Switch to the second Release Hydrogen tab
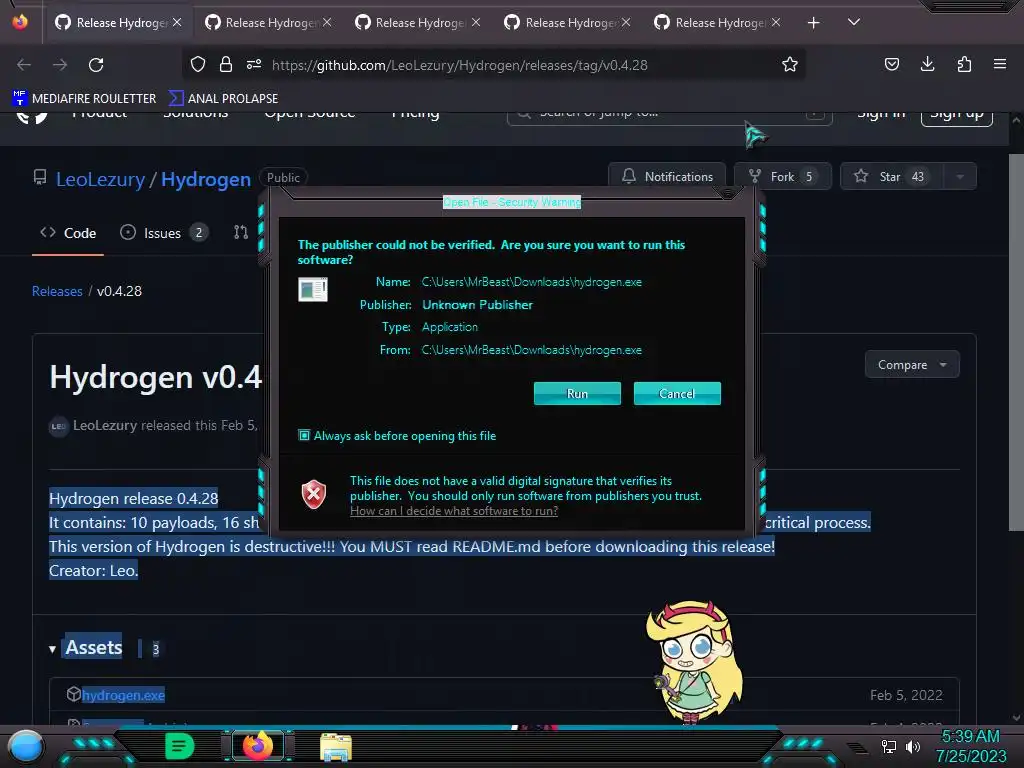1024x768 pixels. click(x=269, y=23)
